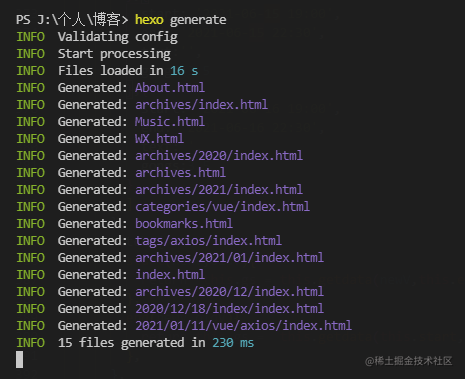Open the archives/index.html path
Image resolution: width=465 pixels, height=379 pixels.
201,105
